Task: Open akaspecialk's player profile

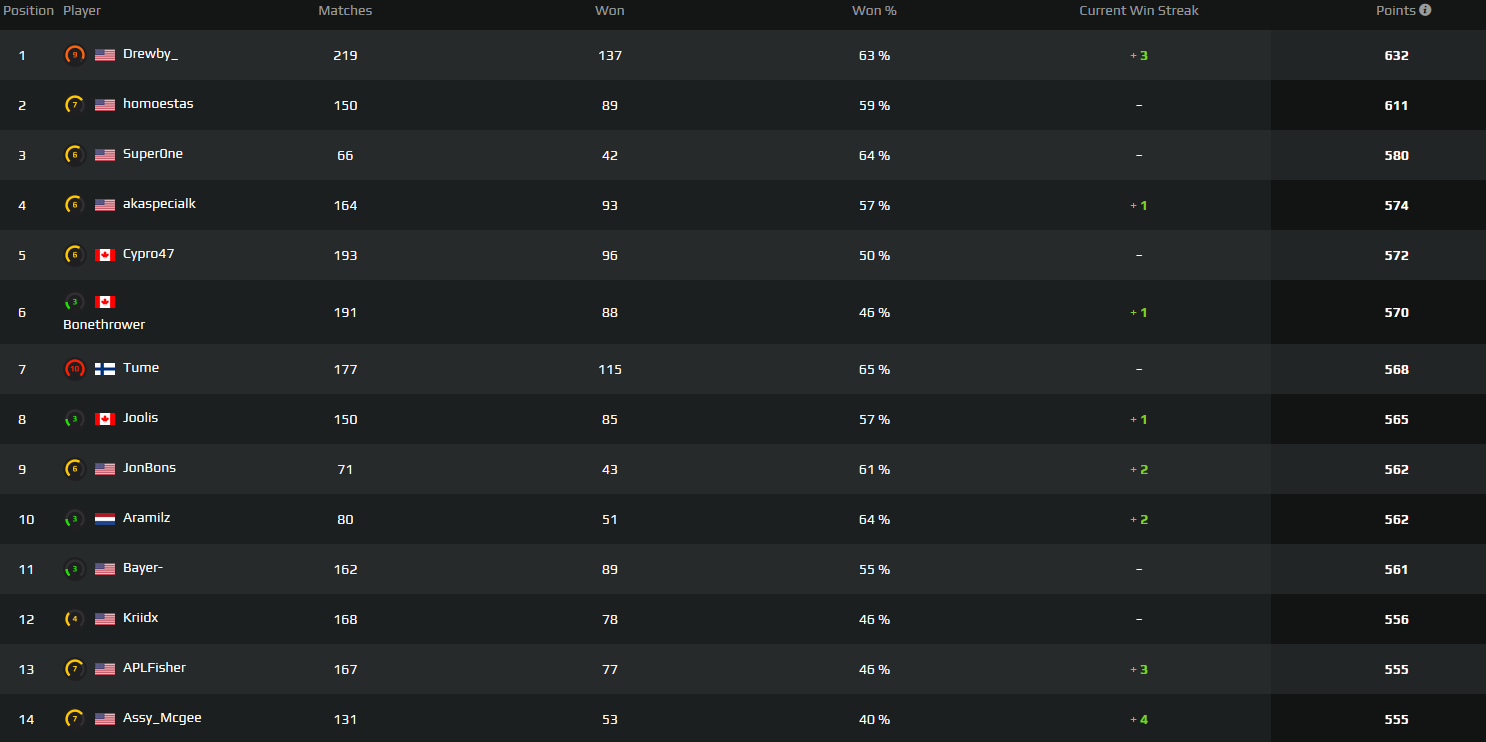Action: [x=159, y=204]
